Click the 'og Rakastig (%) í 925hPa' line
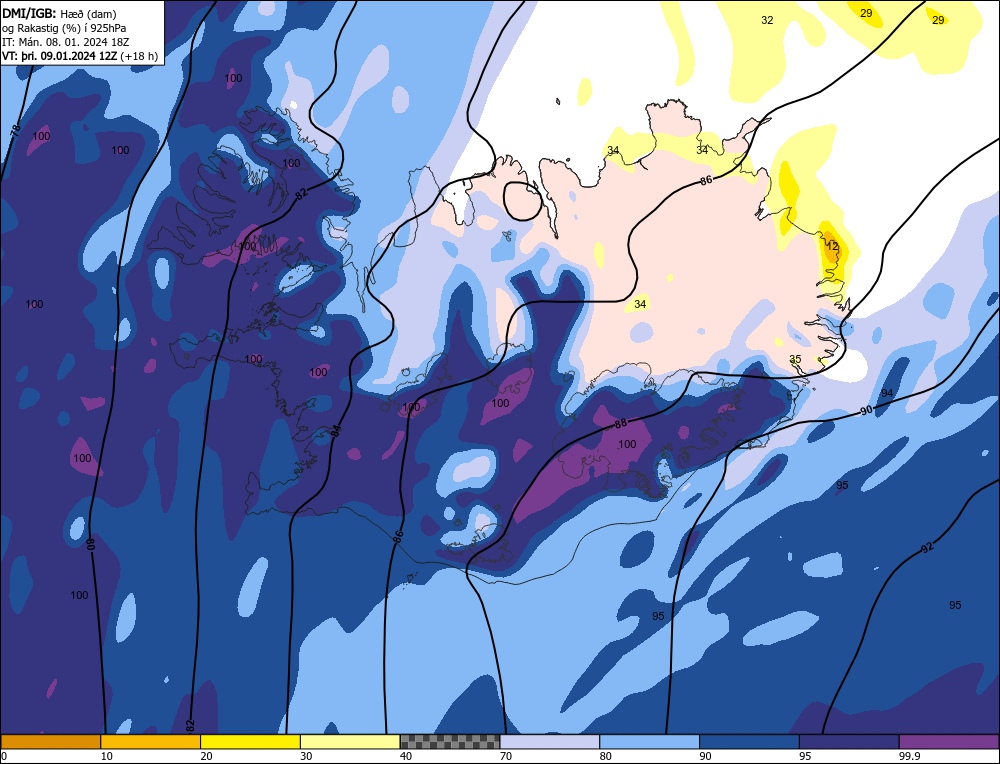Image resolution: width=1000 pixels, height=764 pixels. (x=64, y=28)
